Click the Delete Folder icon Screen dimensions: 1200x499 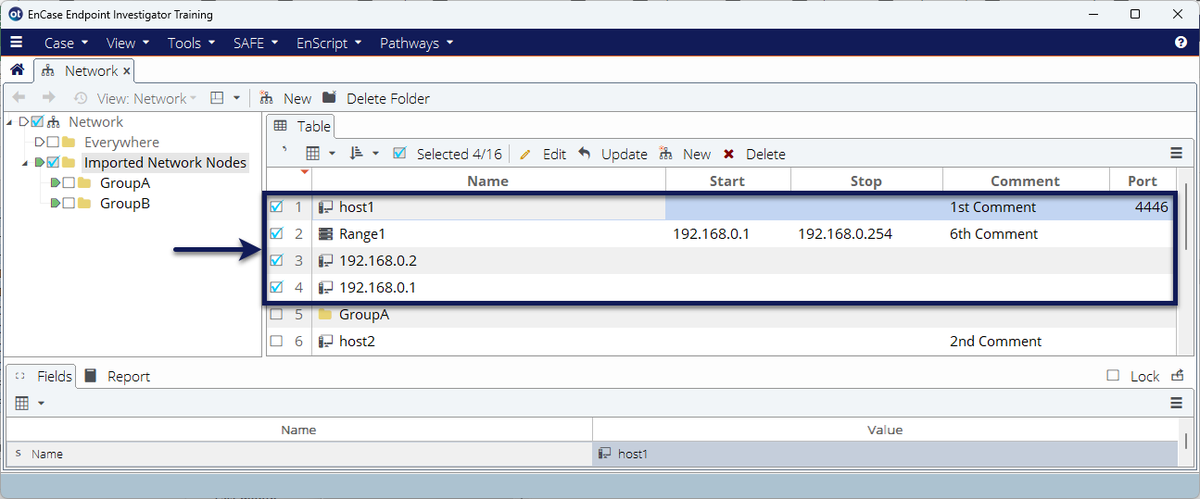[329, 98]
